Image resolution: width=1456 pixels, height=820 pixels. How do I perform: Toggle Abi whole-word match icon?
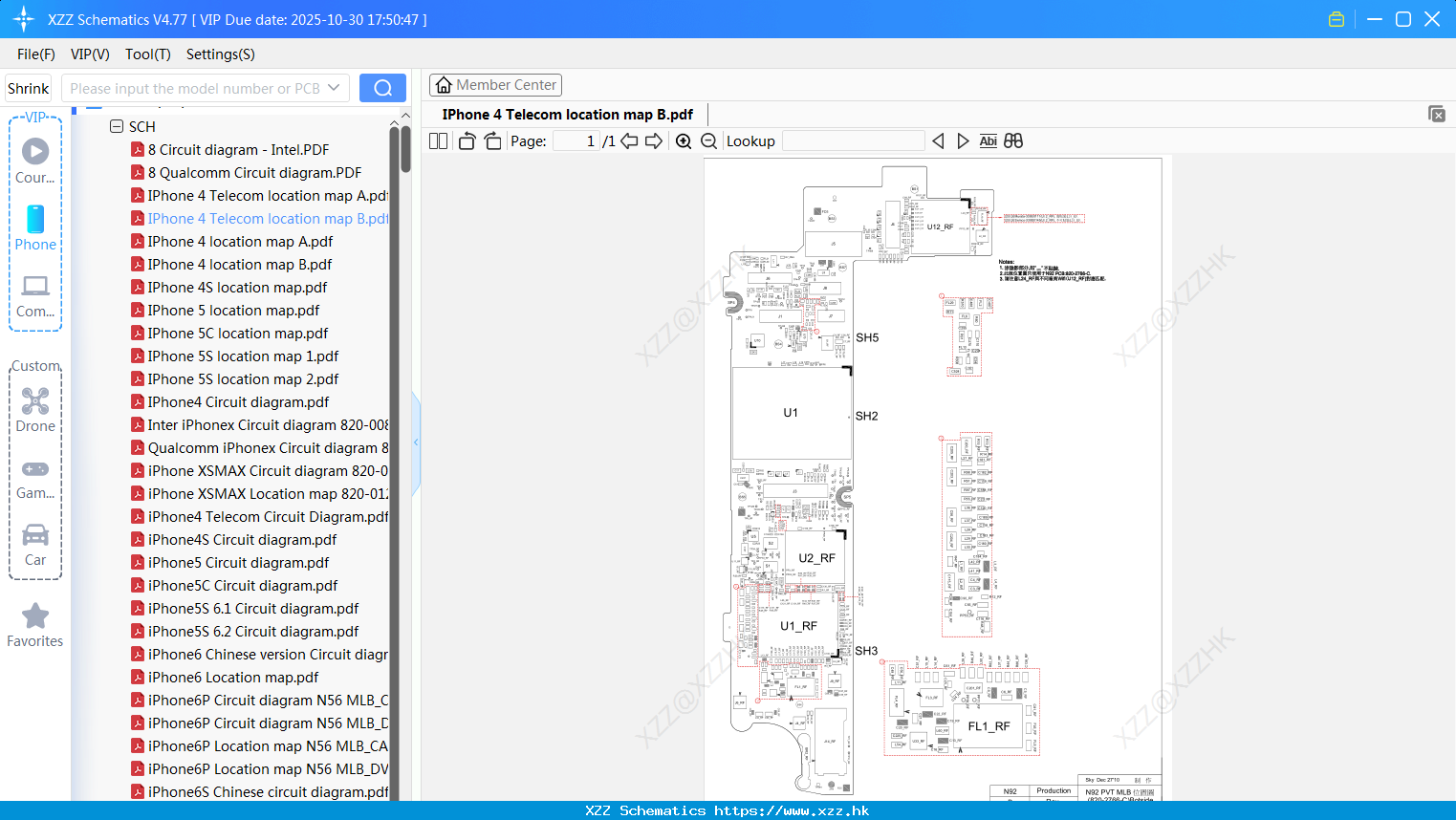click(989, 141)
